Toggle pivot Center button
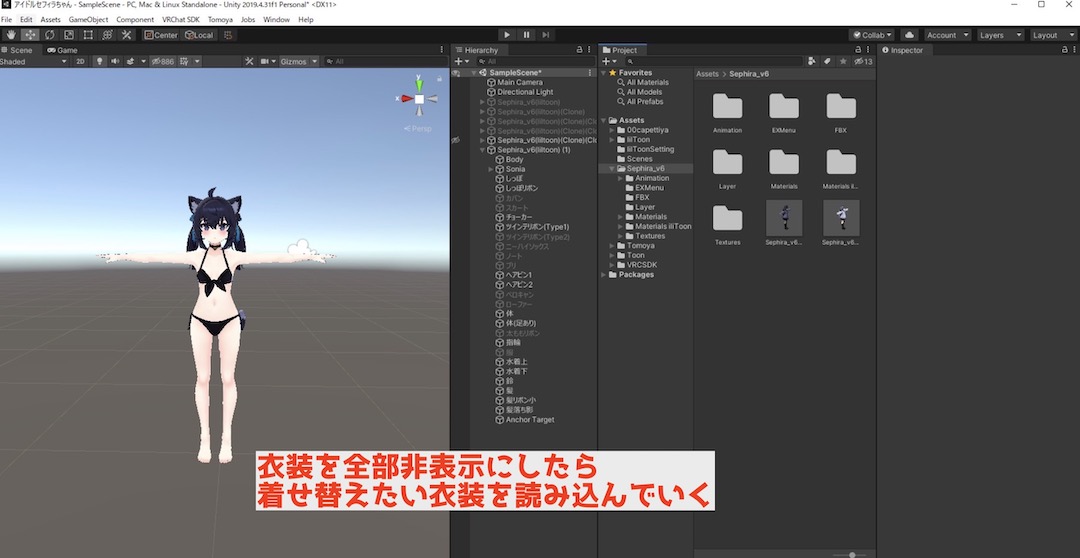Image resolution: width=1080 pixels, height=558 pixels. click(161, 34)
